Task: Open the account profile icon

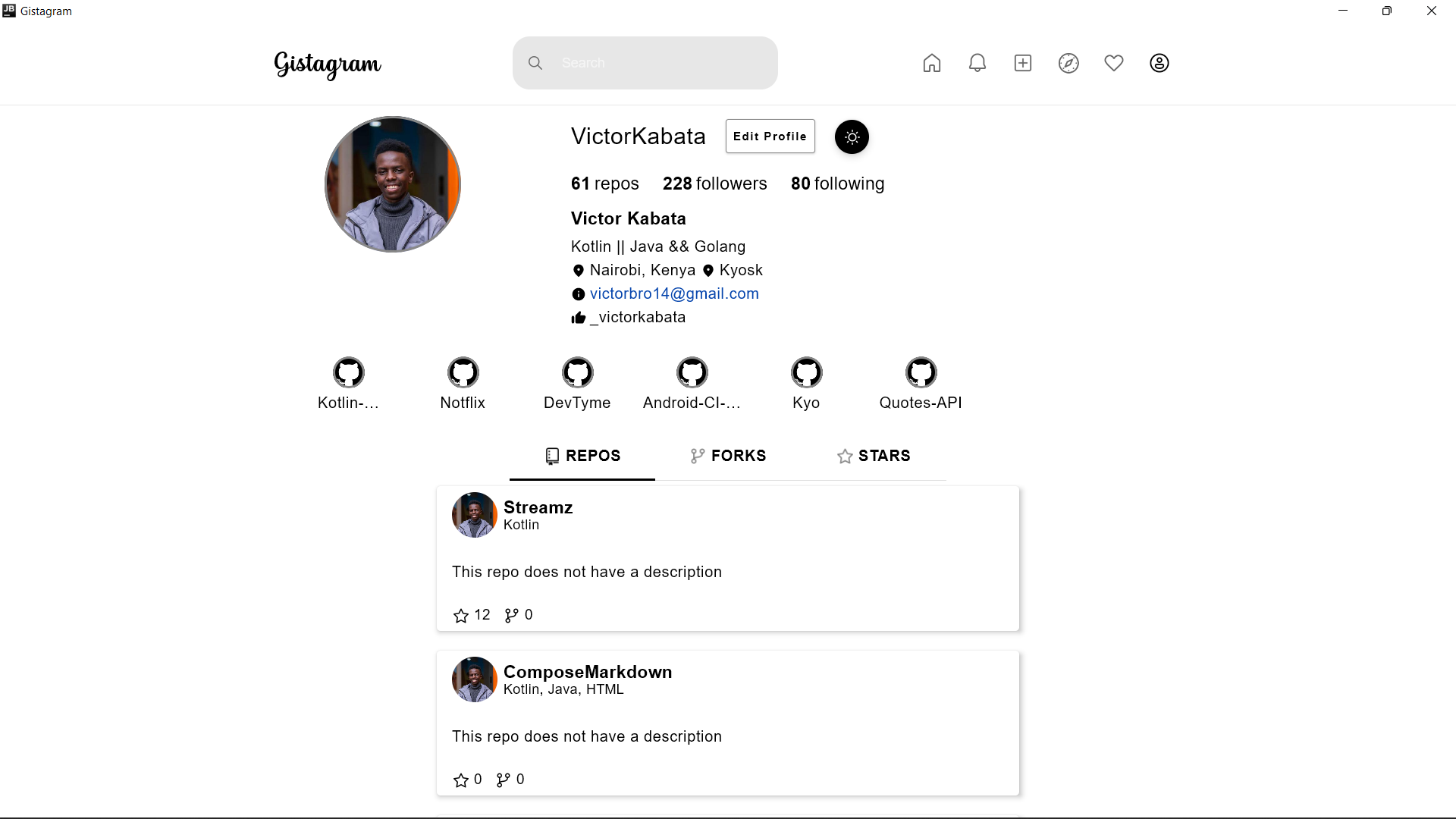Action: point(1159,63)
